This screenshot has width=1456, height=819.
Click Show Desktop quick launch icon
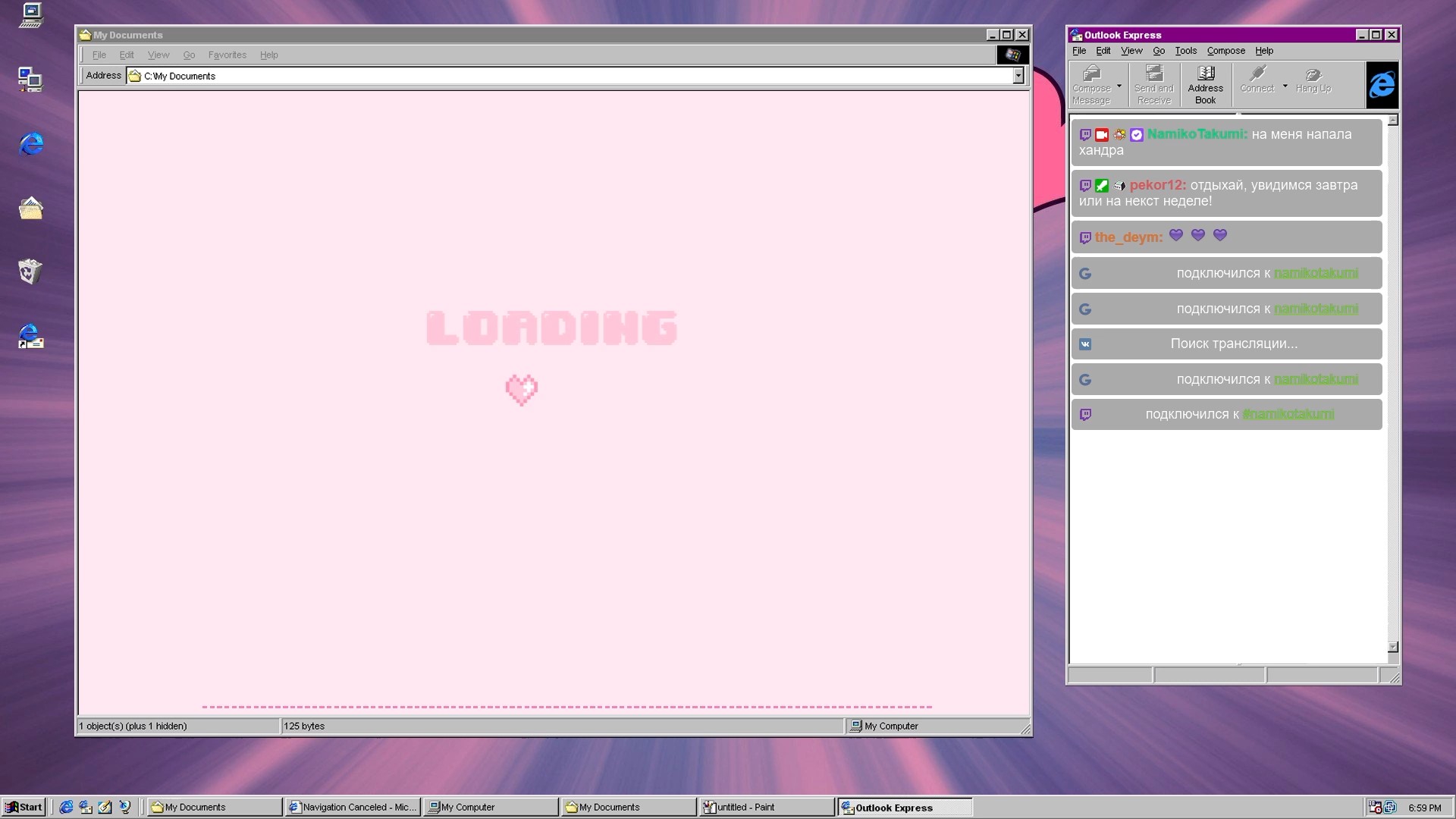click(105, 808)
